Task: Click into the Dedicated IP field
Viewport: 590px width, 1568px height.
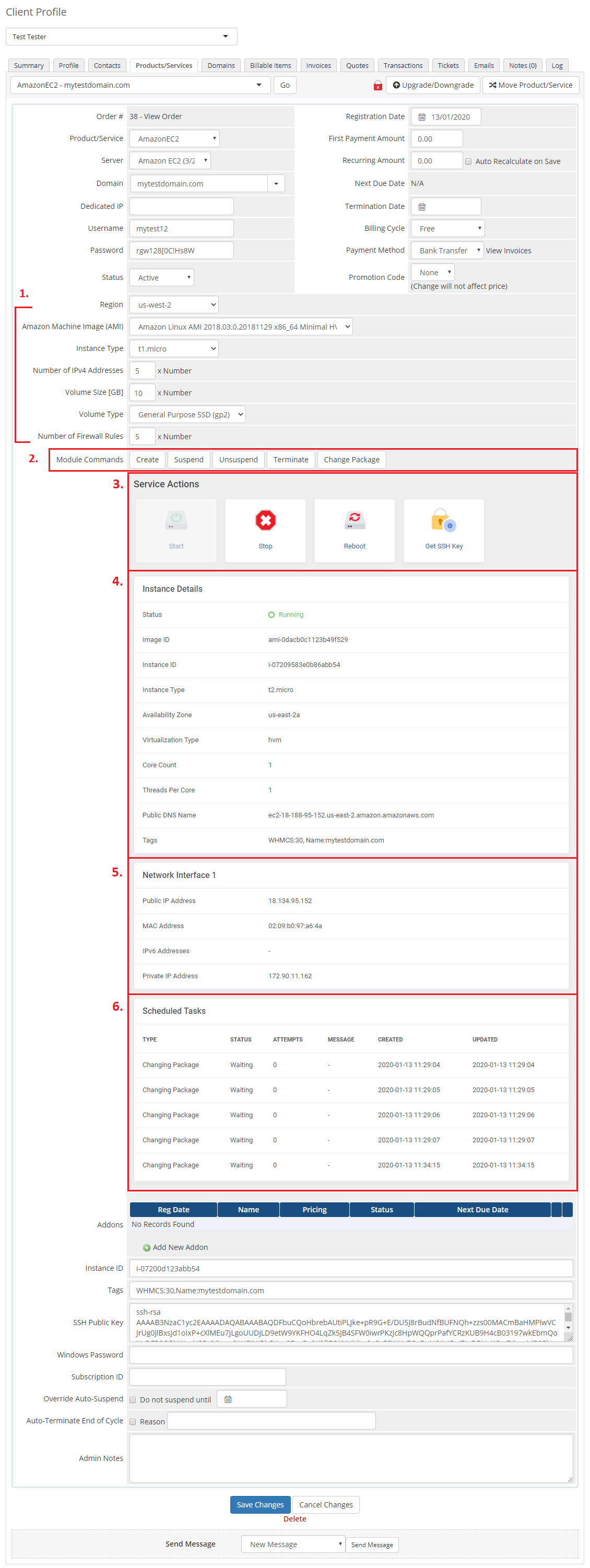Action: [x=181, y=206]
